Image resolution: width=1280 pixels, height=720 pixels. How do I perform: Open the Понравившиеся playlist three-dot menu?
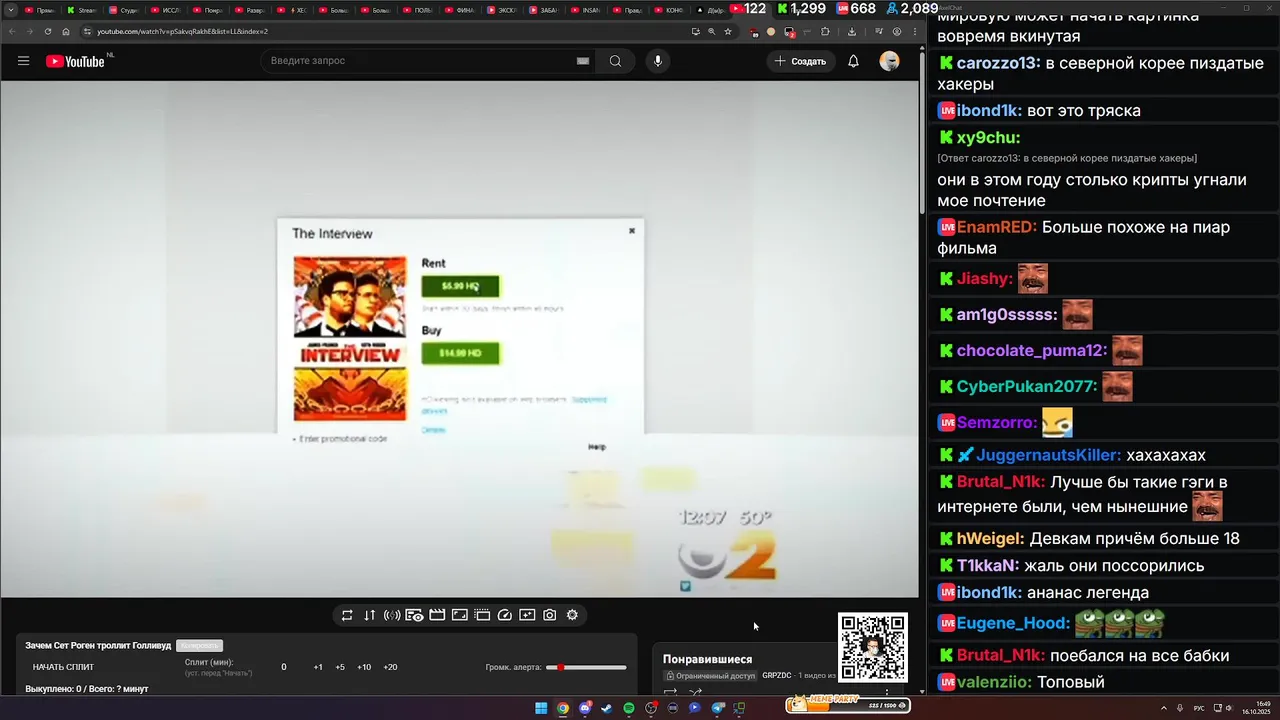click(x=886, y=691)
